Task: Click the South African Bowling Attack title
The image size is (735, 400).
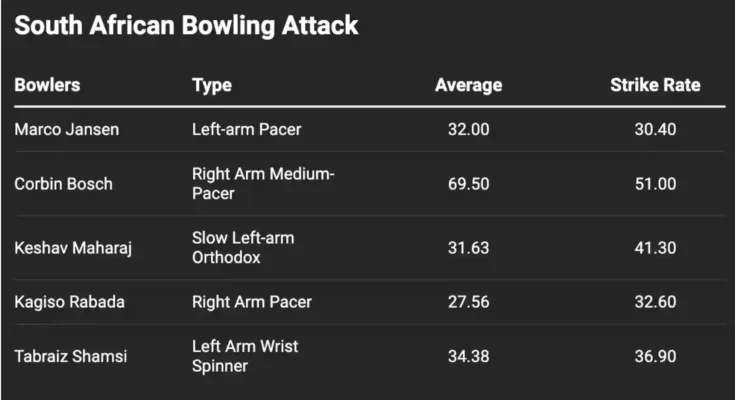Action: [186, 26]
